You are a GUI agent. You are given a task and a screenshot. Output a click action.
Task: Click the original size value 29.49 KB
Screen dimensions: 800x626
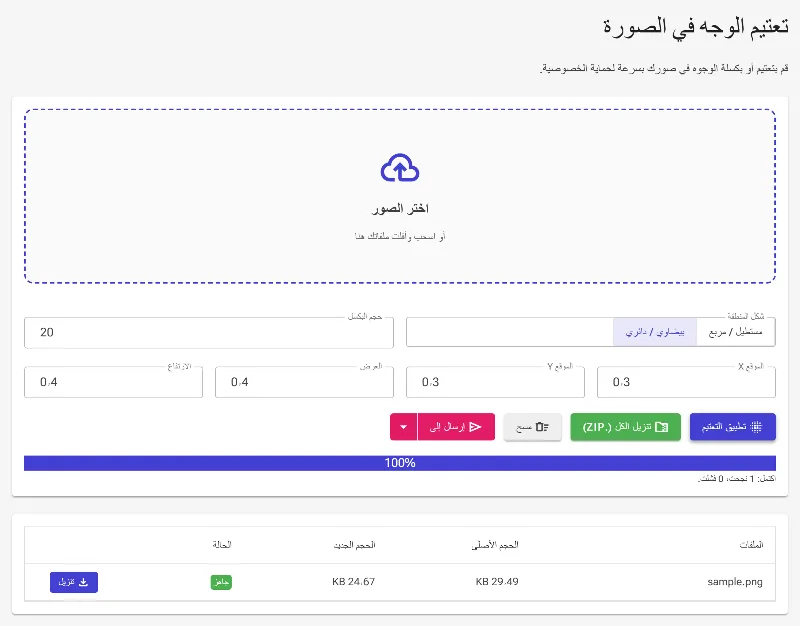tap(497, 582)
